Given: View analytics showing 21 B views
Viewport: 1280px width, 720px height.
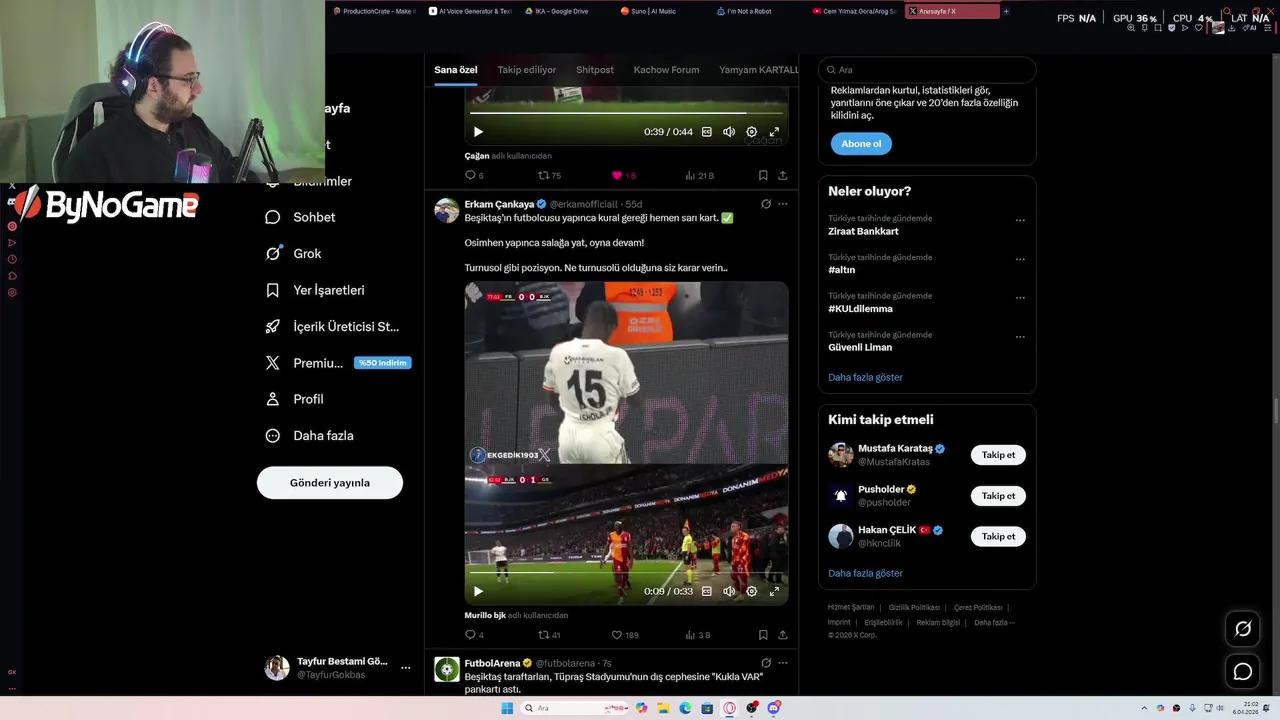Looking at the screenshot, I should point(699,175).
